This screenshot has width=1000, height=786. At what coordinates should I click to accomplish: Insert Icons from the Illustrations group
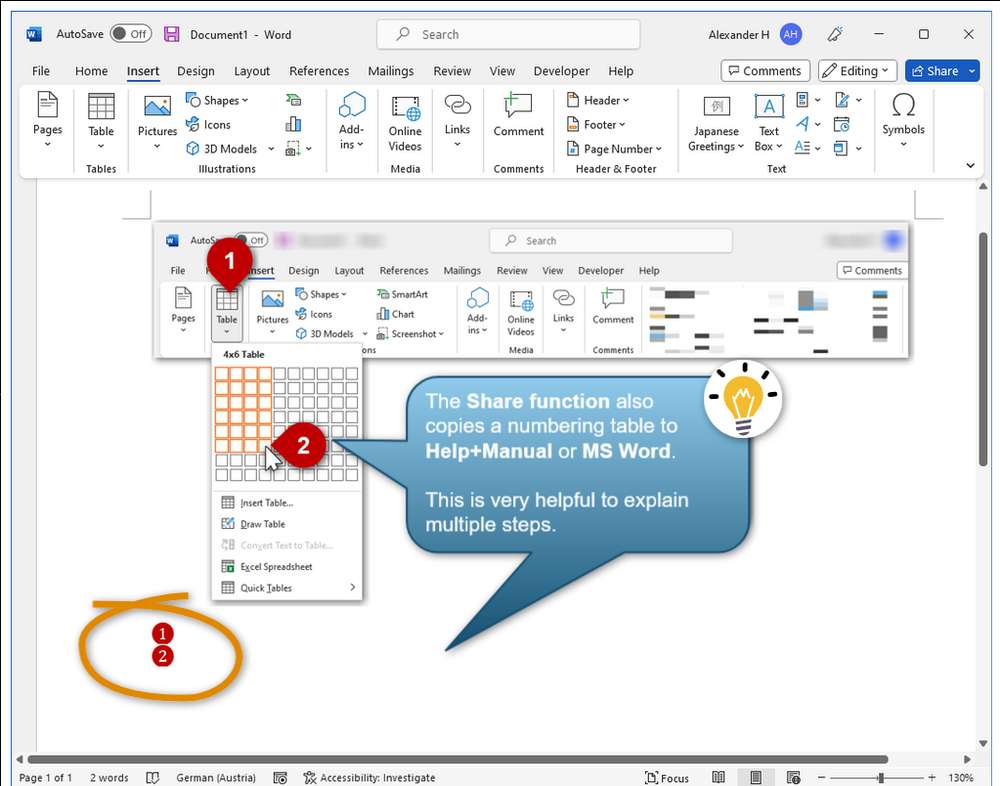208,124
